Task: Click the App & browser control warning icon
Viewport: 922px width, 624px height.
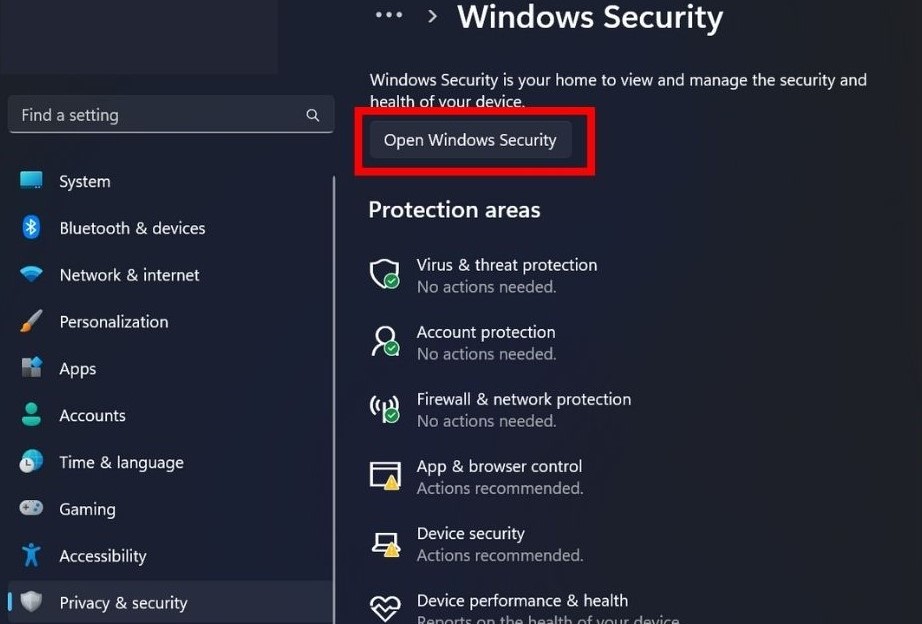Action: pyautogui.click(x=384, y=475)
